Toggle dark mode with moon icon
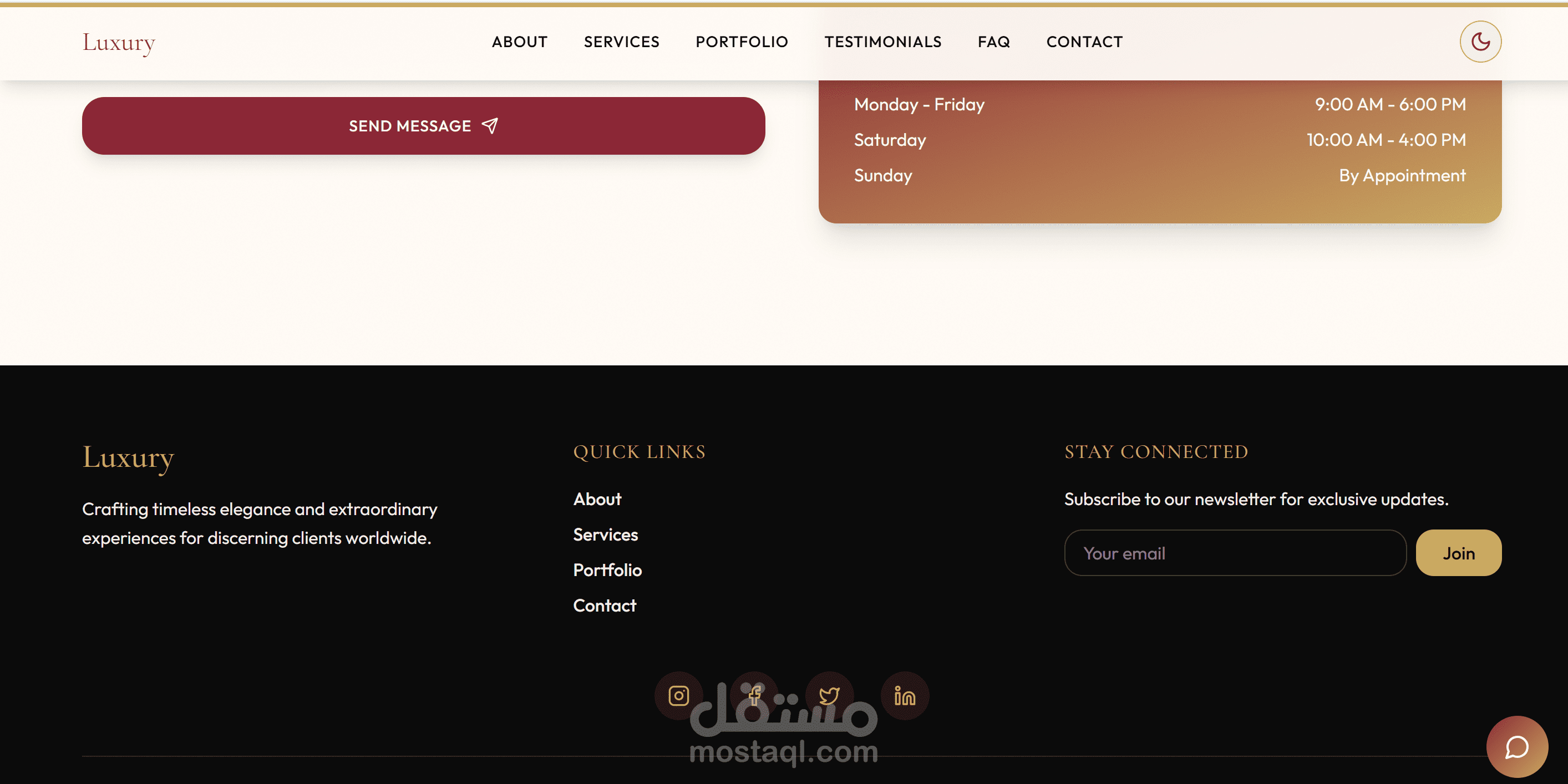The height and width of the screenshot is (784, 1568). pyautogui.click(x=1480, y=42)
